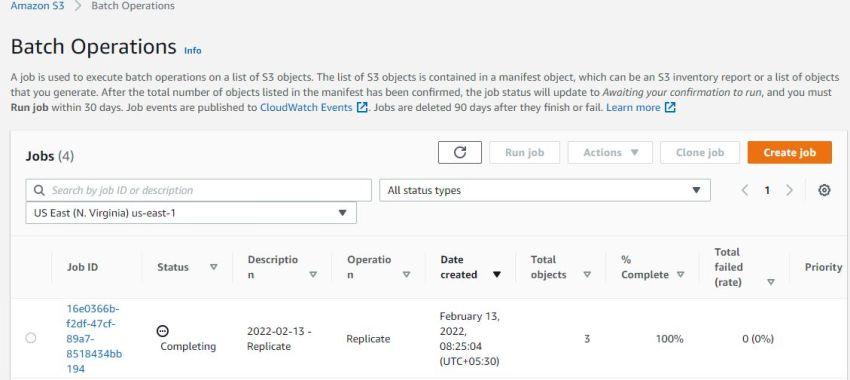Screen dimensions: 850x380
Task: Click the Jobs (4) heading
Action: [49, 156]
